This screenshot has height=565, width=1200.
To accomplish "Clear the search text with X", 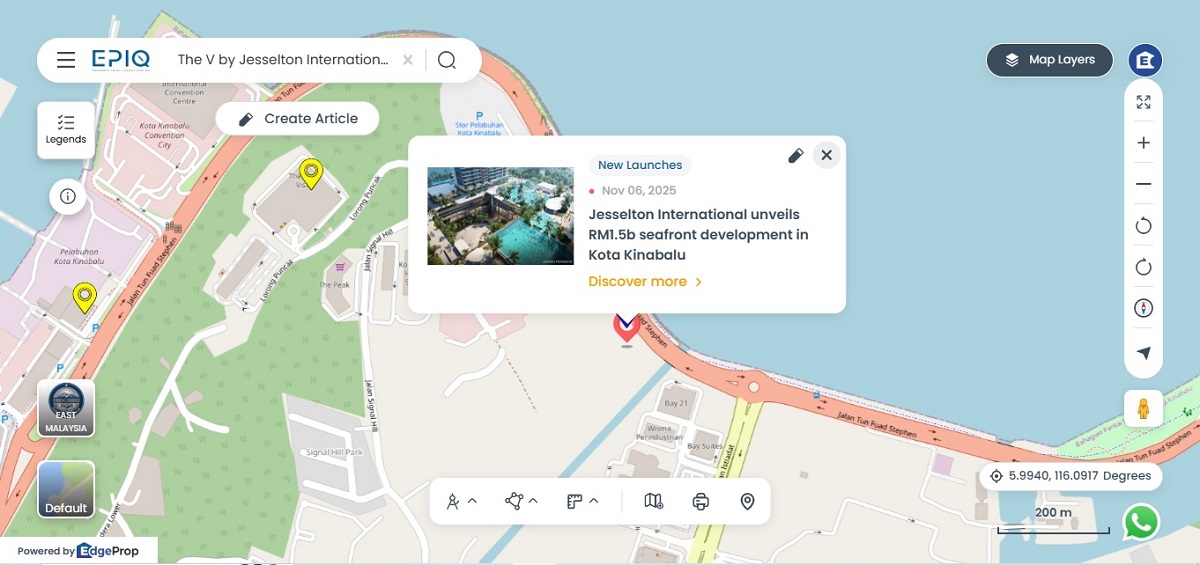I will [407, 60].
